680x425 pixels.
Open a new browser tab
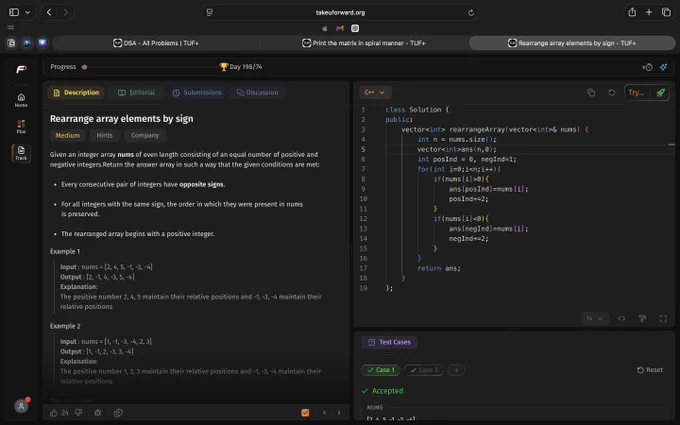pos(649,12)
